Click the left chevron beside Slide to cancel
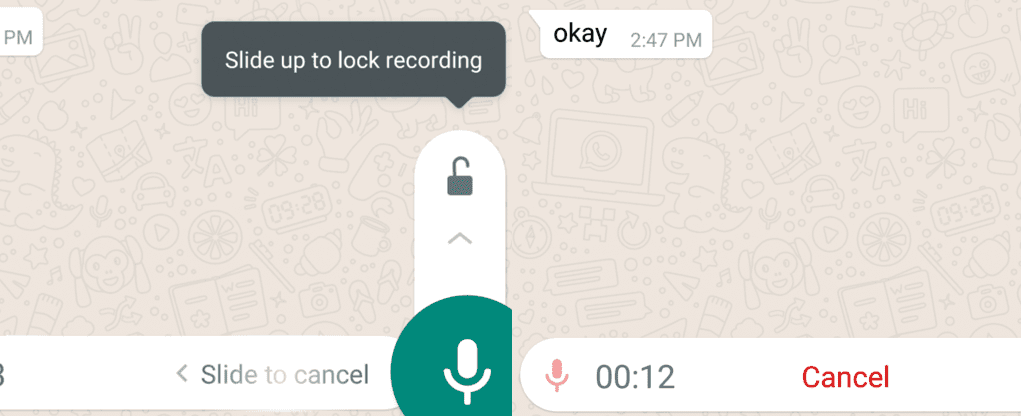 182,374
